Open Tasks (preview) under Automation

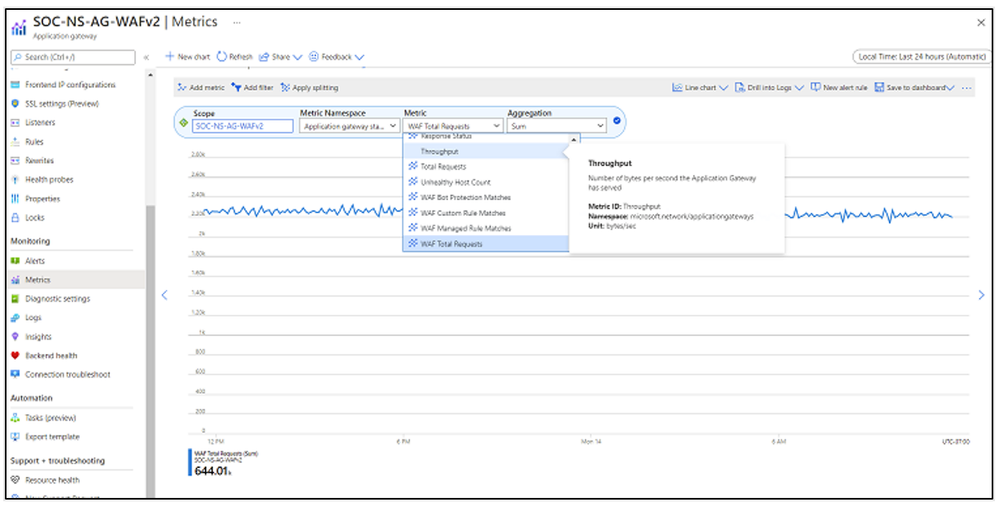click(50, 418)
